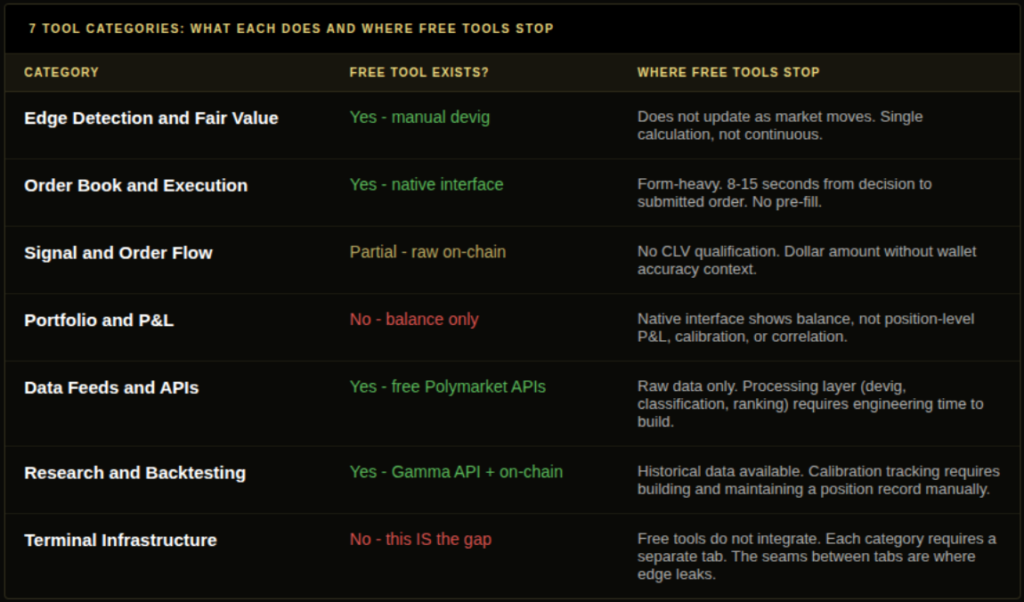Select the 'Data Feeds and APIs' row label
The width and height of the screenshot is (1024, 602).
(111, 388)
